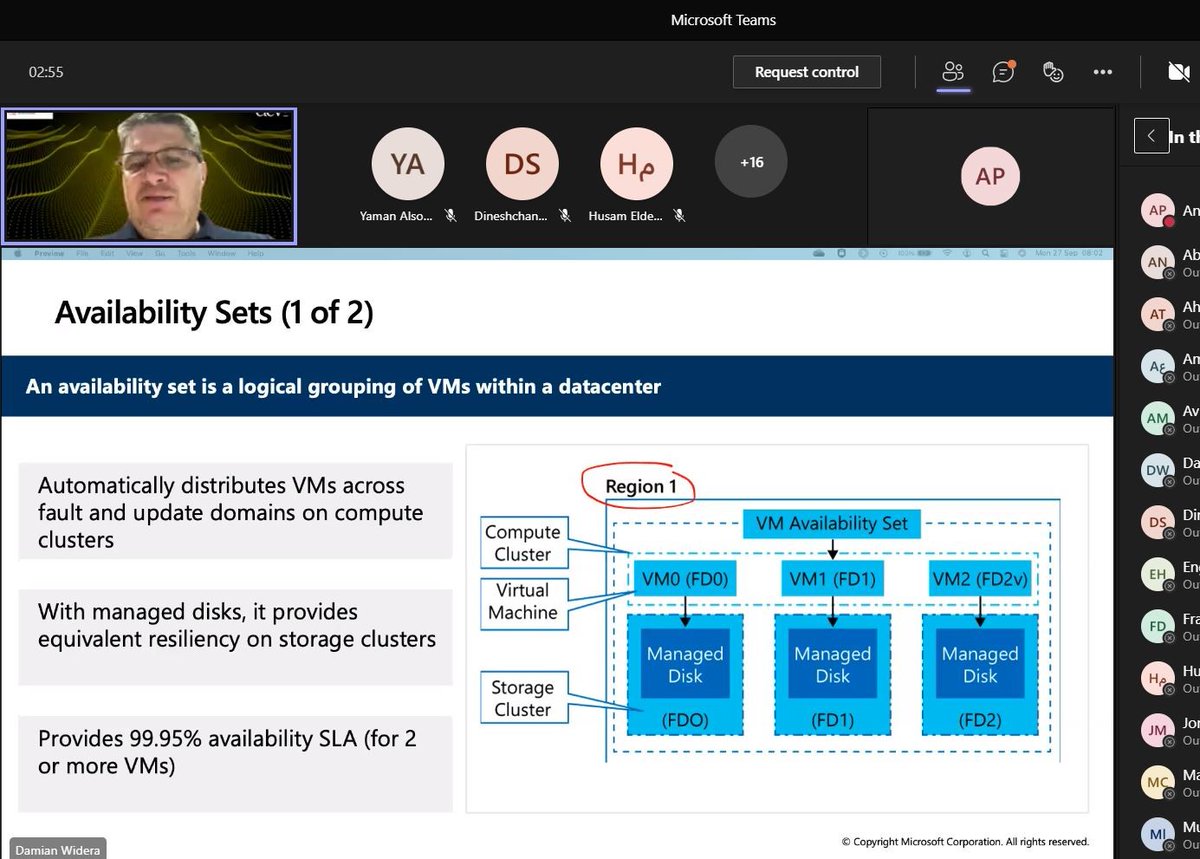
Task: Click the "Virtual Machine" label
Action: (x=522, y=601)
